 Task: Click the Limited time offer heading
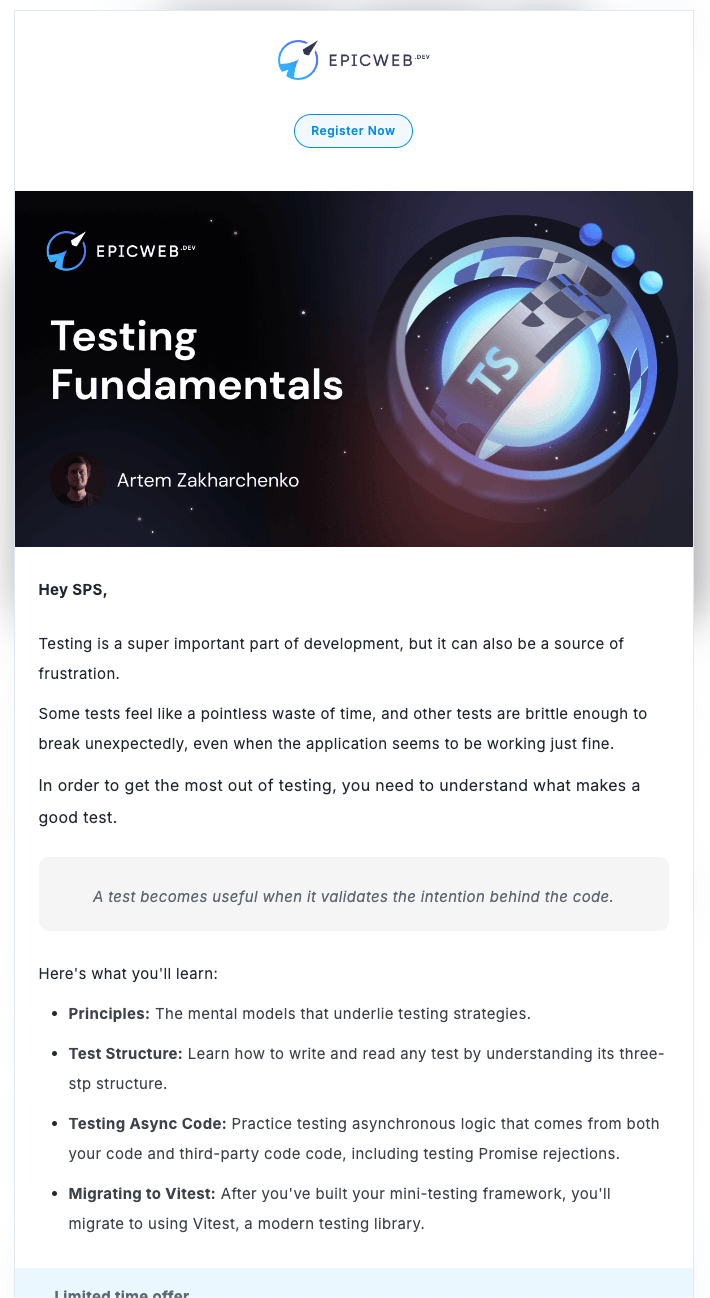[x=122, y=1292]
